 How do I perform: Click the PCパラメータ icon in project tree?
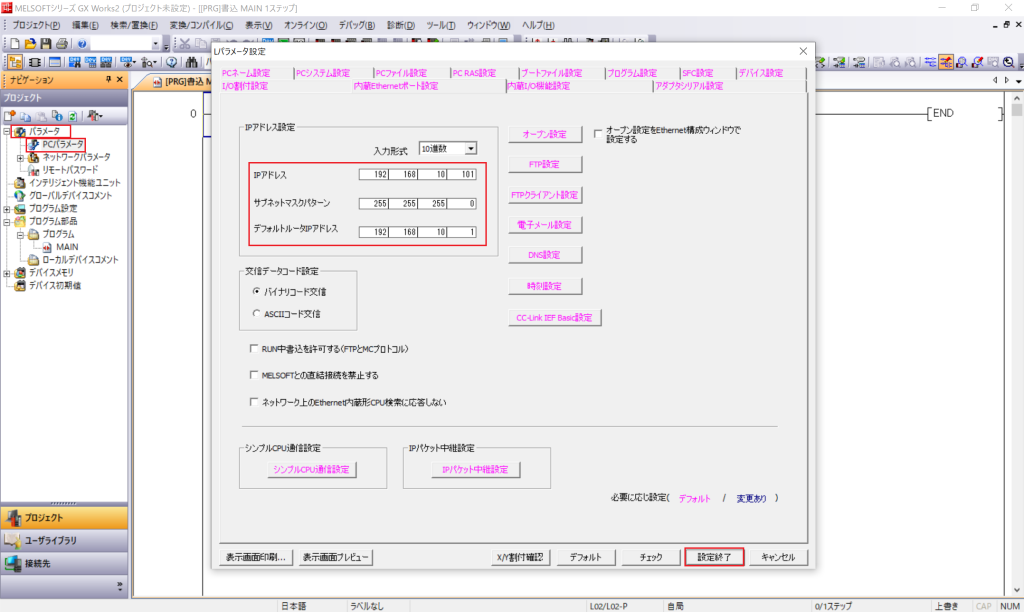(x=33, y=145)
